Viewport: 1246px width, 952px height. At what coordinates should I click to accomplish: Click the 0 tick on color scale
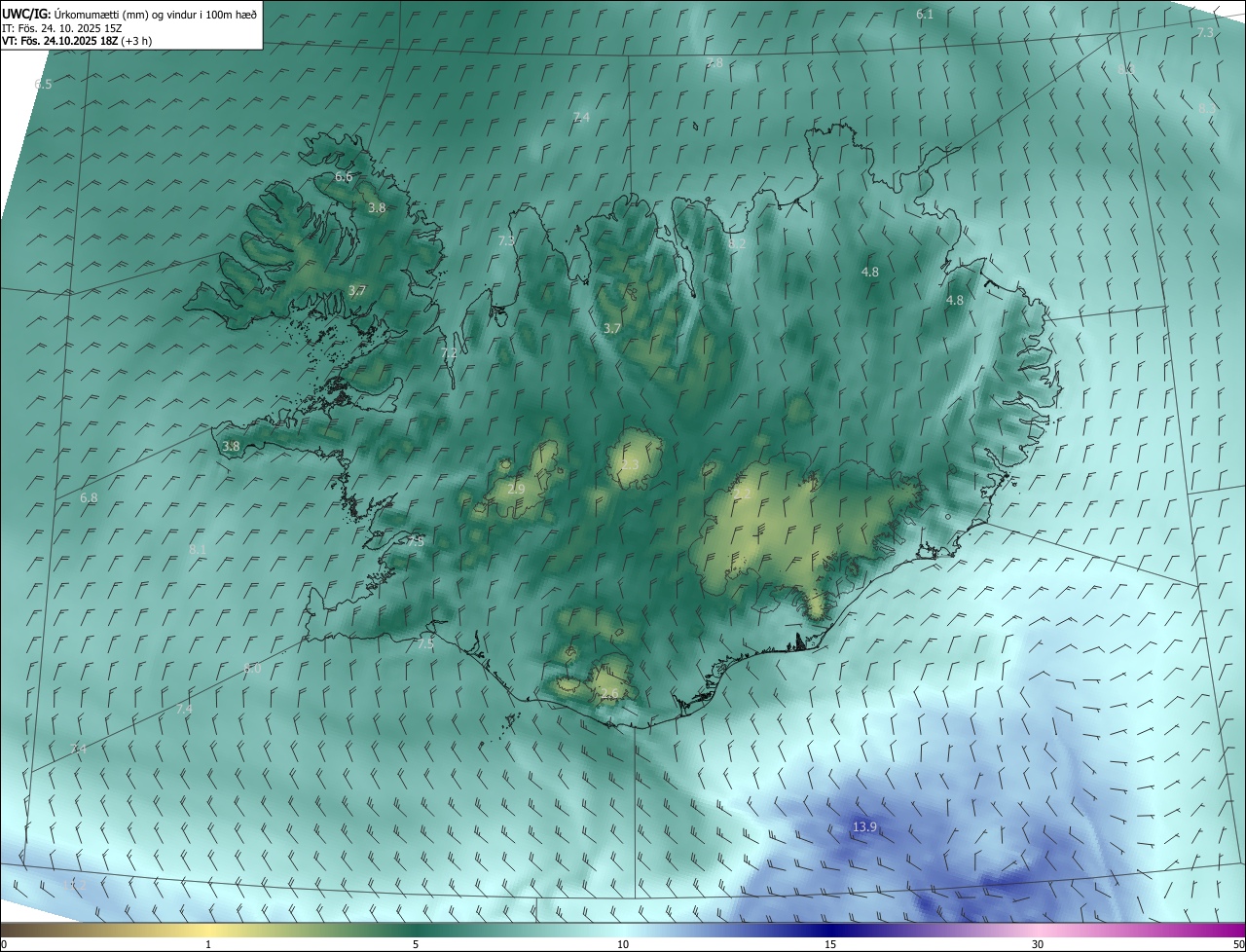[x=4, y=944]
